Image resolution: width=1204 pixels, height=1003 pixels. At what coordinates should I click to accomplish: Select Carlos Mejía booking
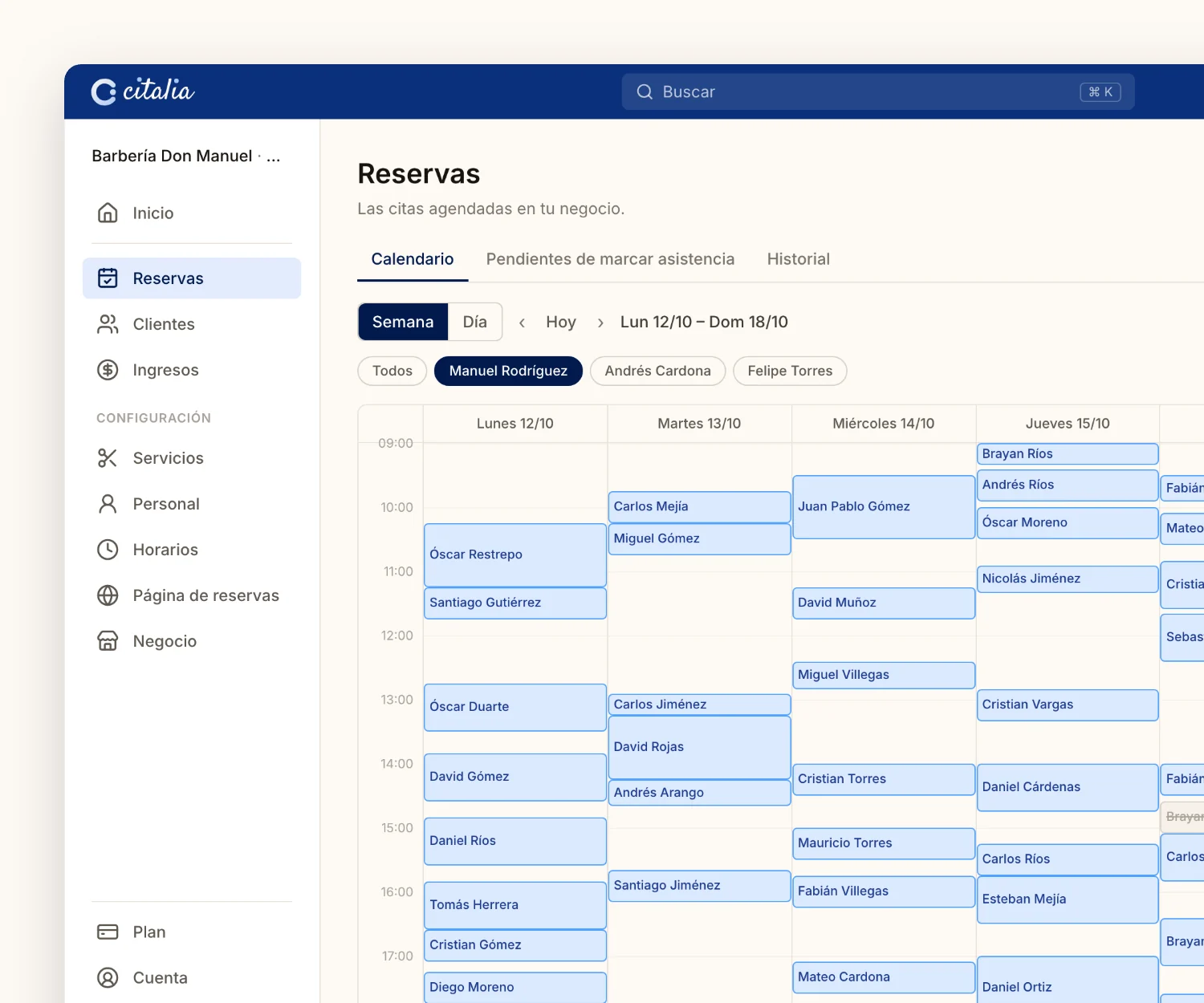click(700, 507)
